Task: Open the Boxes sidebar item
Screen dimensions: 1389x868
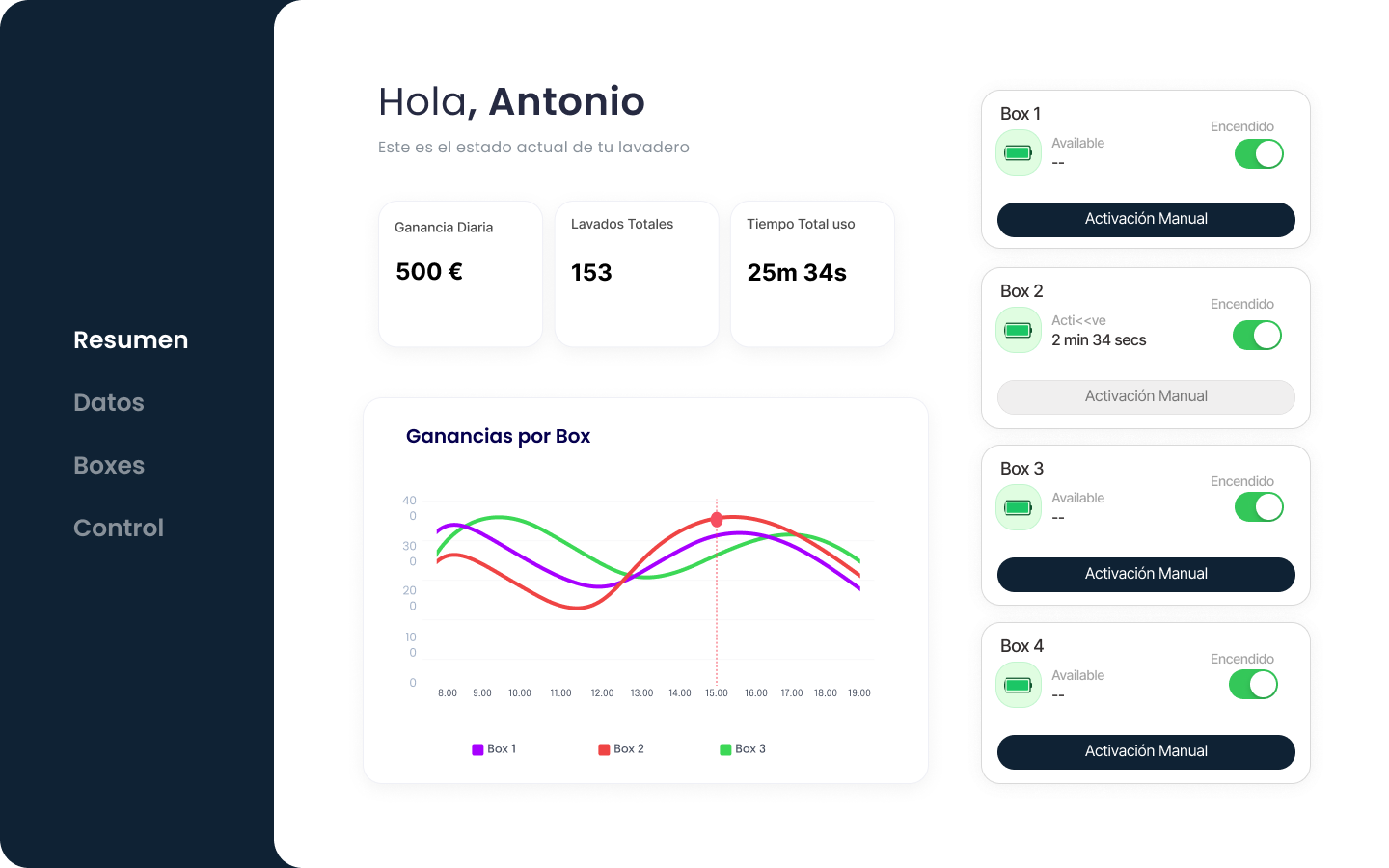Action: point(108,465)
